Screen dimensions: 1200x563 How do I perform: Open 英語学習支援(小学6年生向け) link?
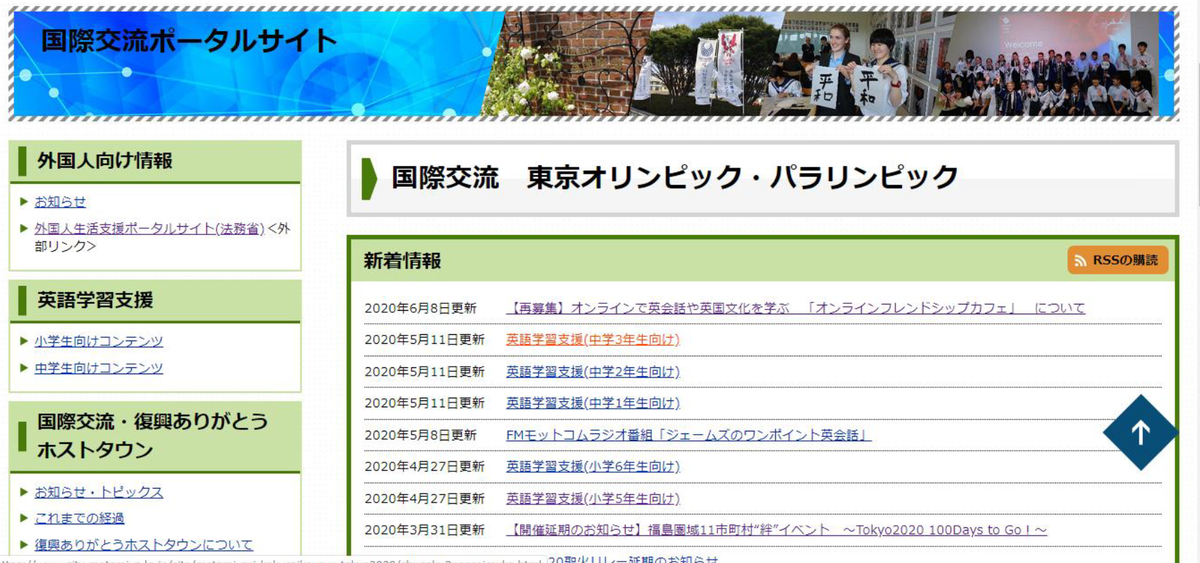point(592,466)
